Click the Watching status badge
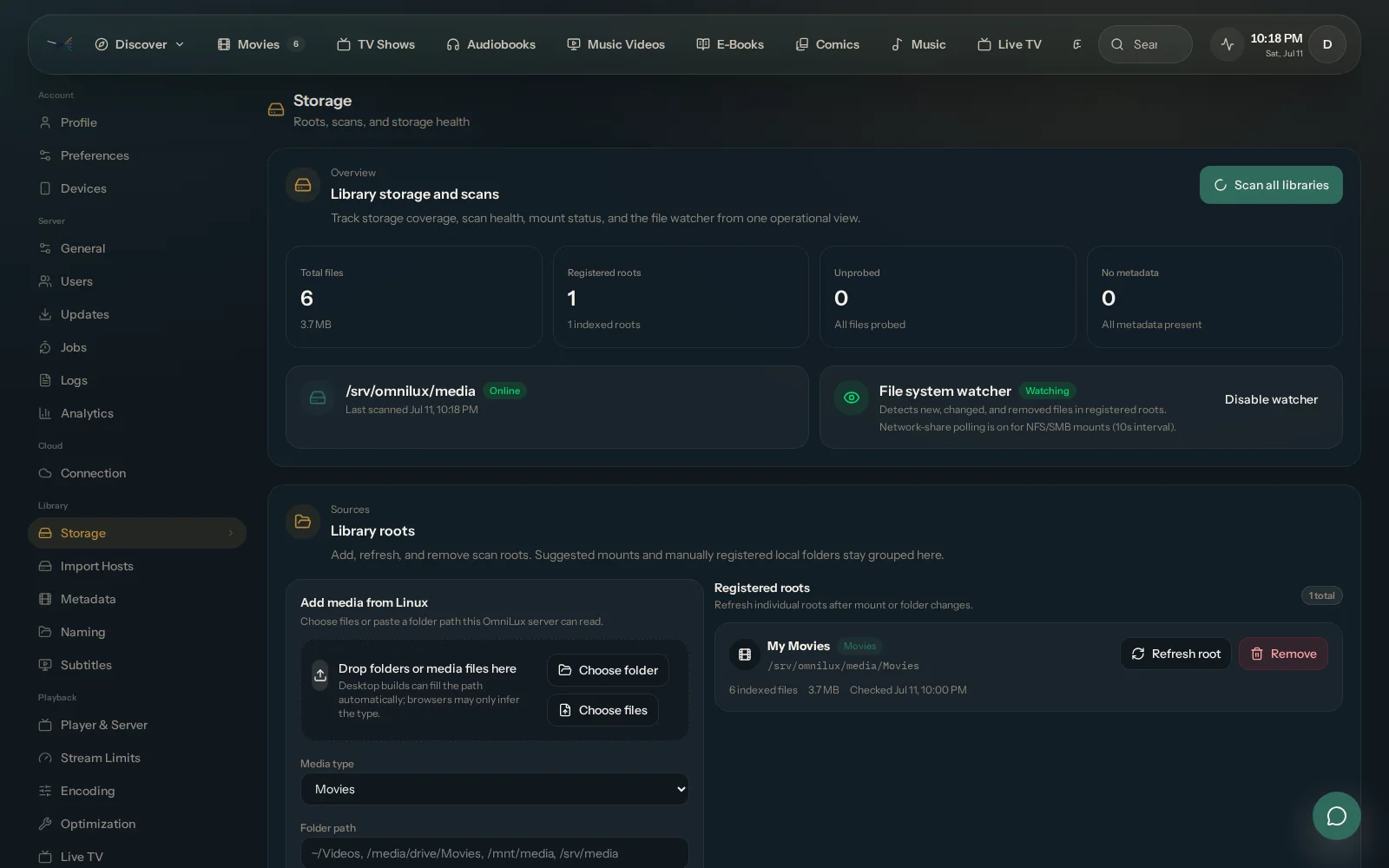Viewport: 1389px width, 868px height. coord(1047,391)
